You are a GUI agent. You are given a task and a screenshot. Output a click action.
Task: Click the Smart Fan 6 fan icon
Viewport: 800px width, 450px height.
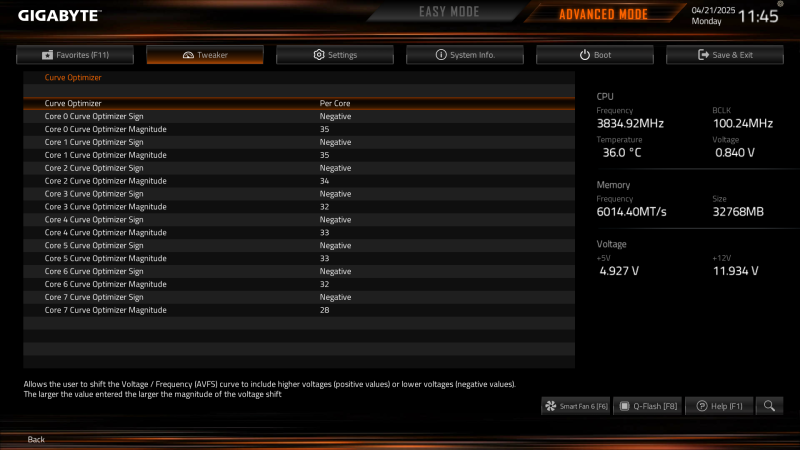[551, 406]
